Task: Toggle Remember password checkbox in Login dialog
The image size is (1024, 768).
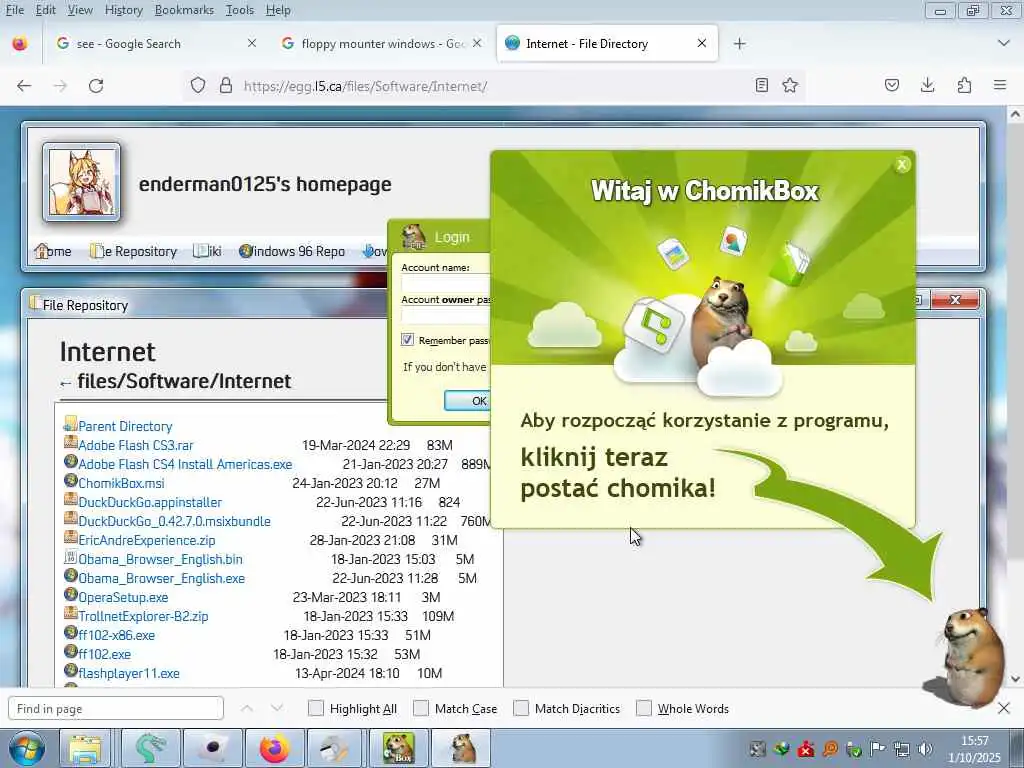Action: pyautogui.click(x=407, y=340)
